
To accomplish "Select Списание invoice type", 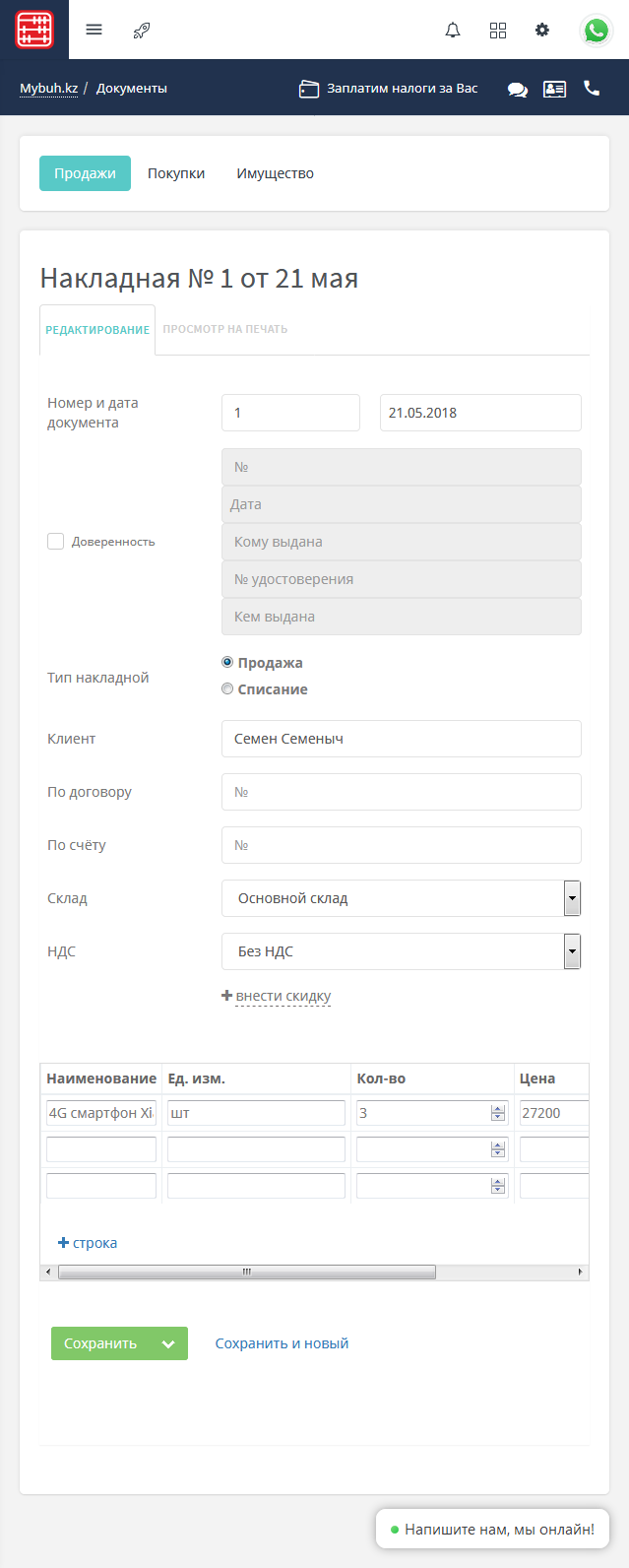I will pos(227,689).
